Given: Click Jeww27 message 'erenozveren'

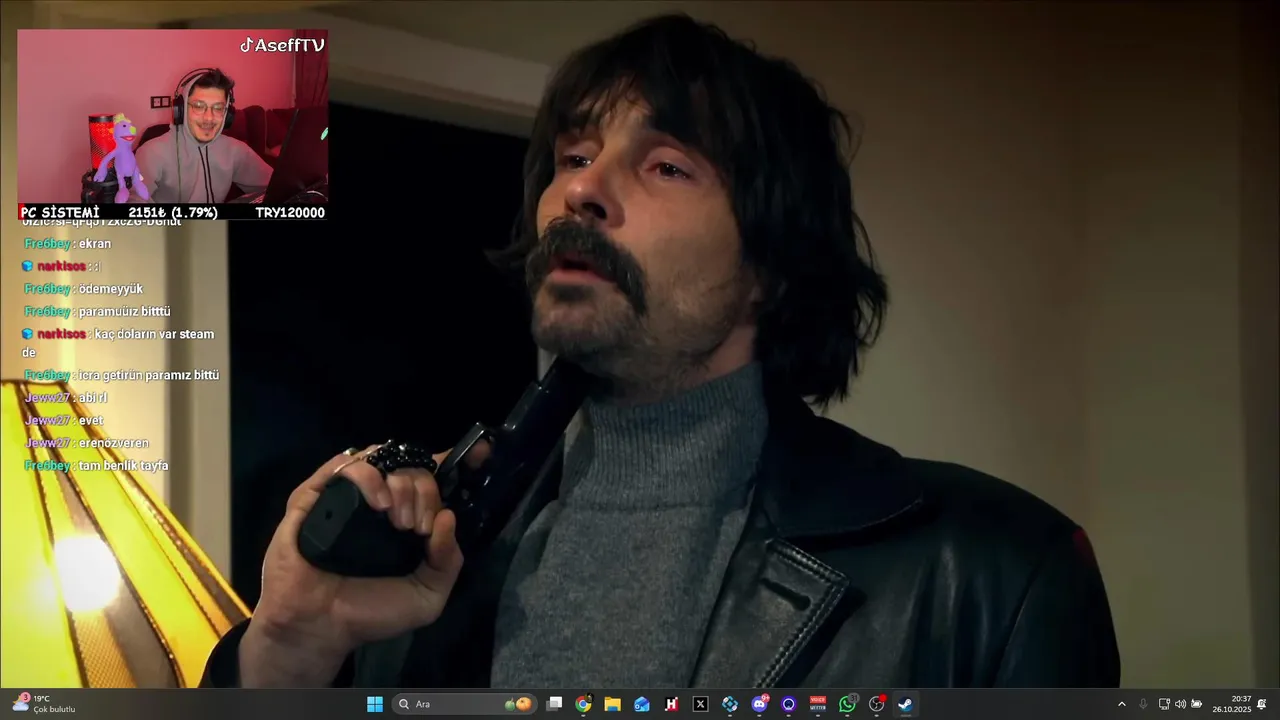Looking at the screenshot, I should coord(114,443).
